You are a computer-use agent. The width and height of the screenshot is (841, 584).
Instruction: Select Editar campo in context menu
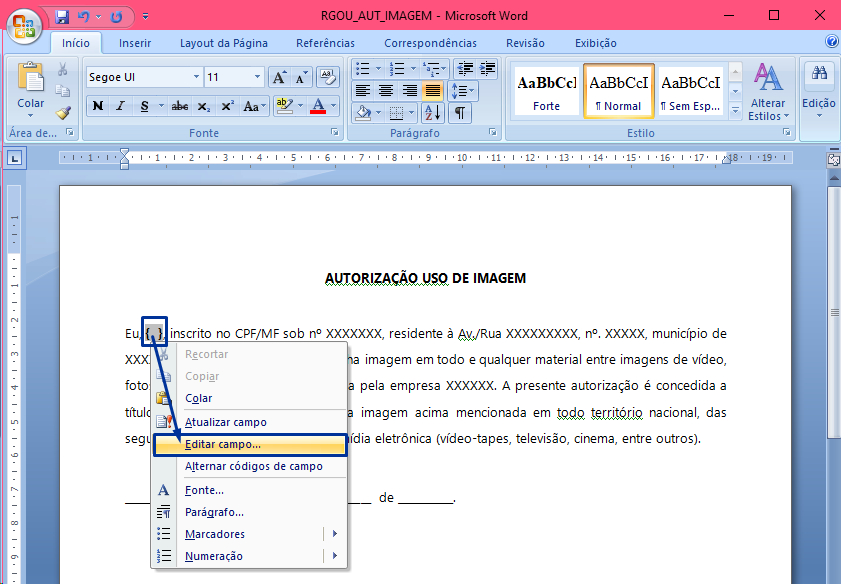[x=223, y=444]
